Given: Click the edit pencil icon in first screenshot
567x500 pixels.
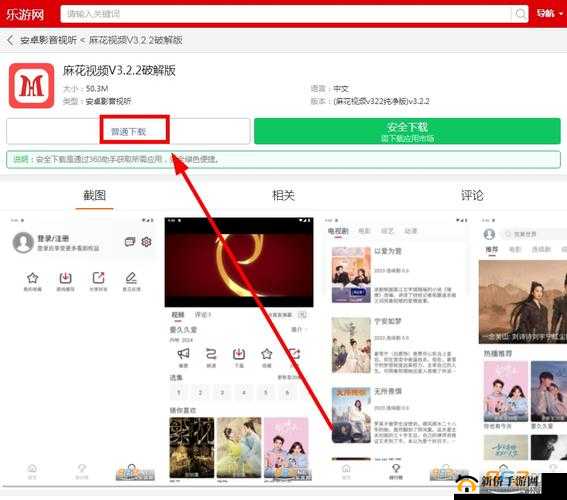Looking at the screenshot, I should pos(131,278).
